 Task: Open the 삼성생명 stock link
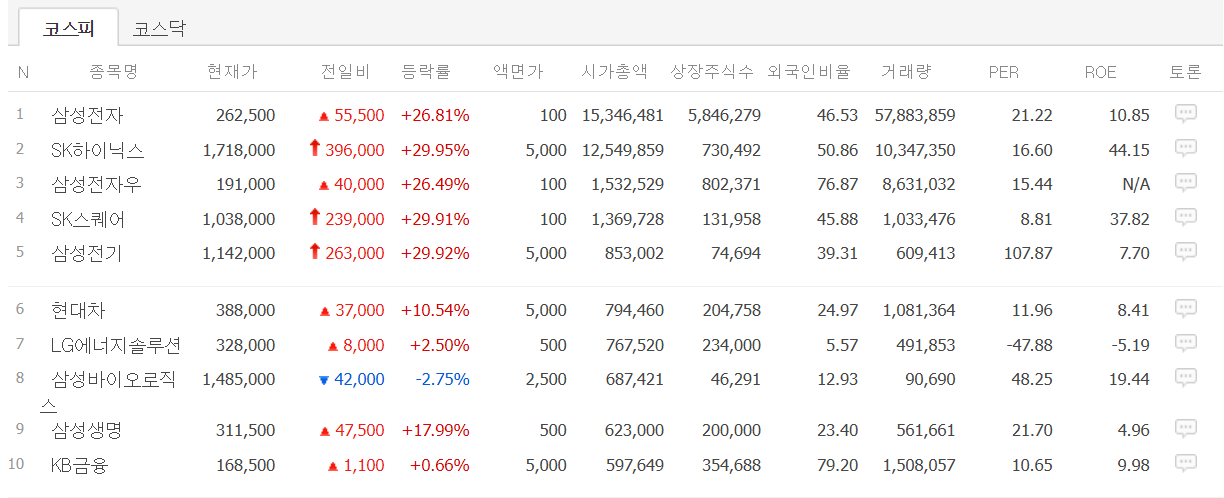click(87, 430)
